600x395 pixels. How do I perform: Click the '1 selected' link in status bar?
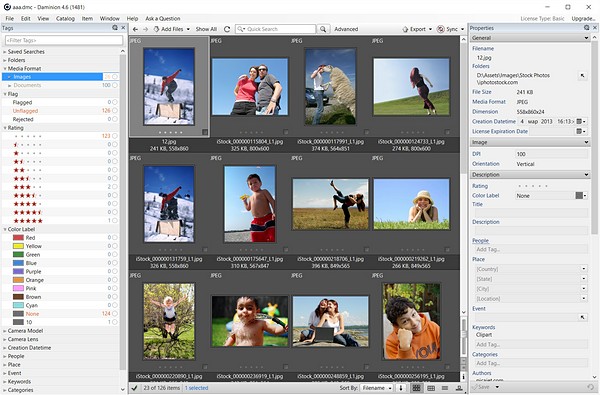[x=196, y=388]
